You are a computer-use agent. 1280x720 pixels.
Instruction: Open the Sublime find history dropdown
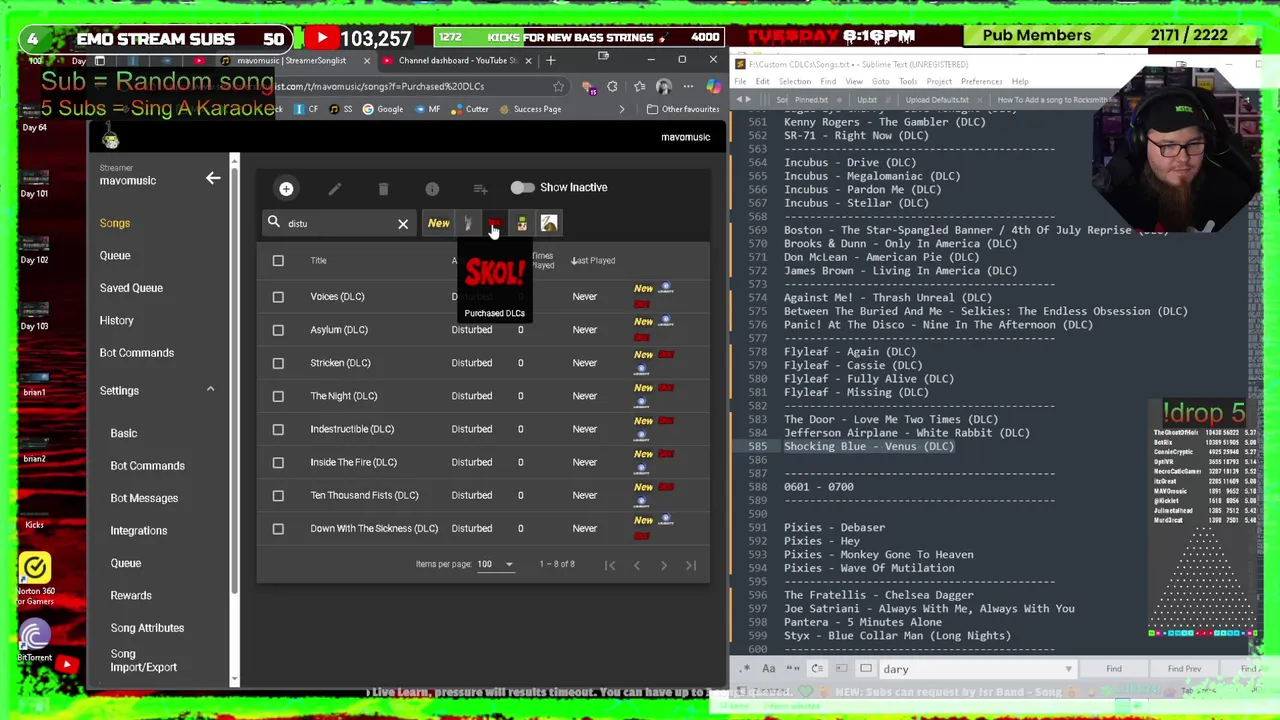click(x=1068, y=669)
